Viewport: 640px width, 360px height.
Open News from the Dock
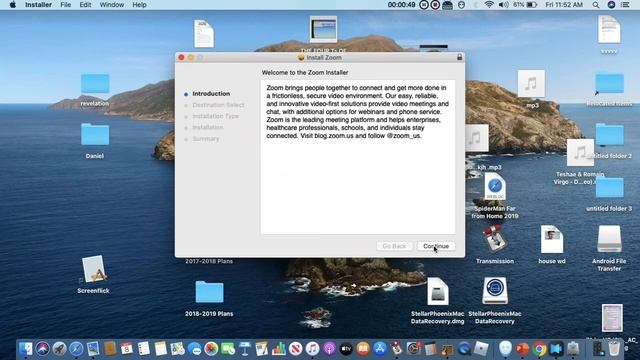296,349
